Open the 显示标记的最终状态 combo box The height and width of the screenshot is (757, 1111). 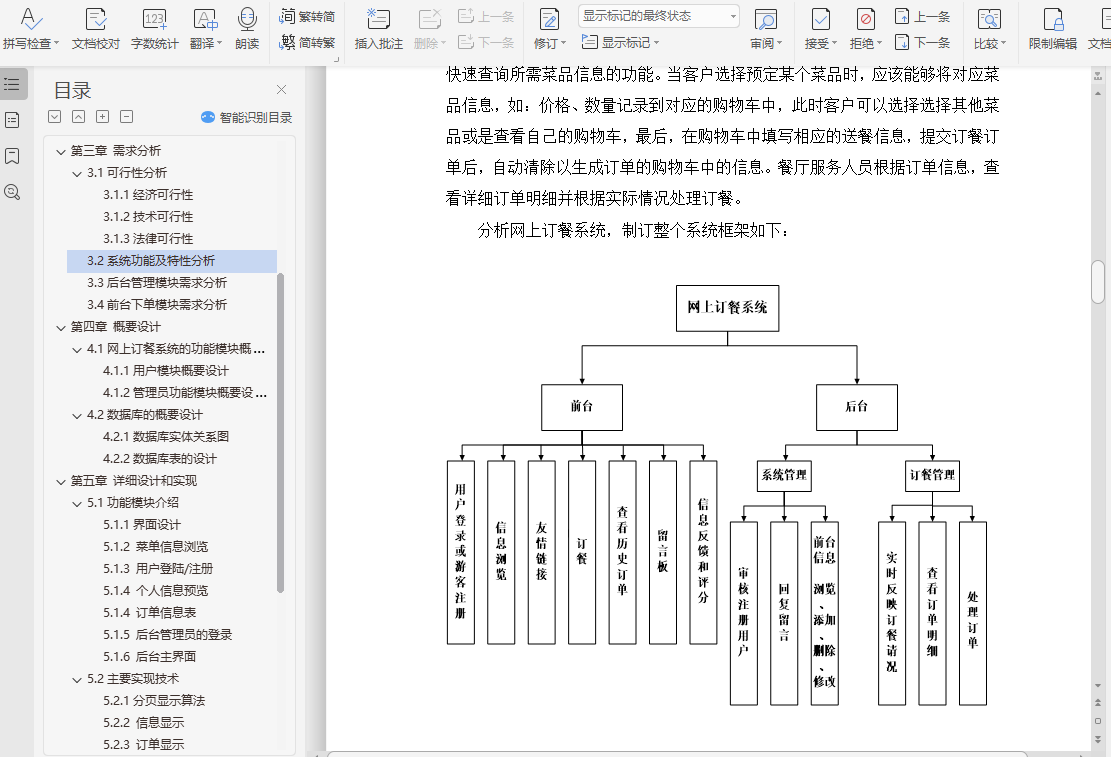(659, 16)
